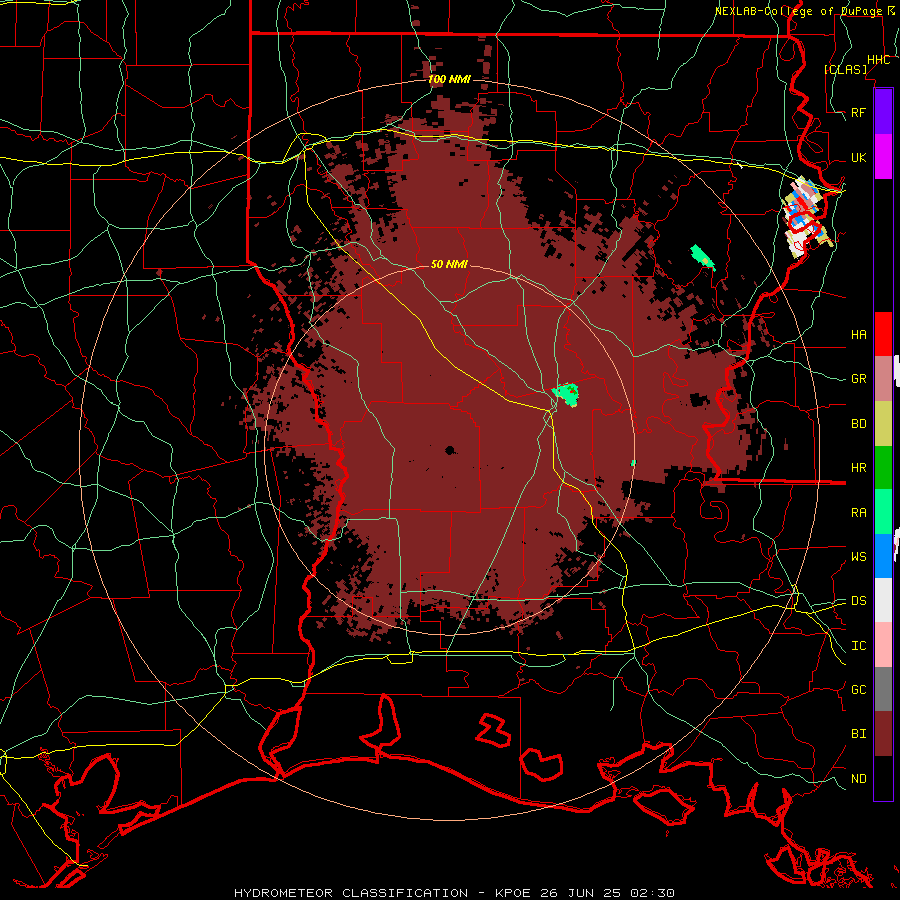Viewport: 900px width, 900px height.
Task: Click the 'HYDROMETEOR CLASSIFICATION - KPOE' title caption
Action: click(382, 893)
